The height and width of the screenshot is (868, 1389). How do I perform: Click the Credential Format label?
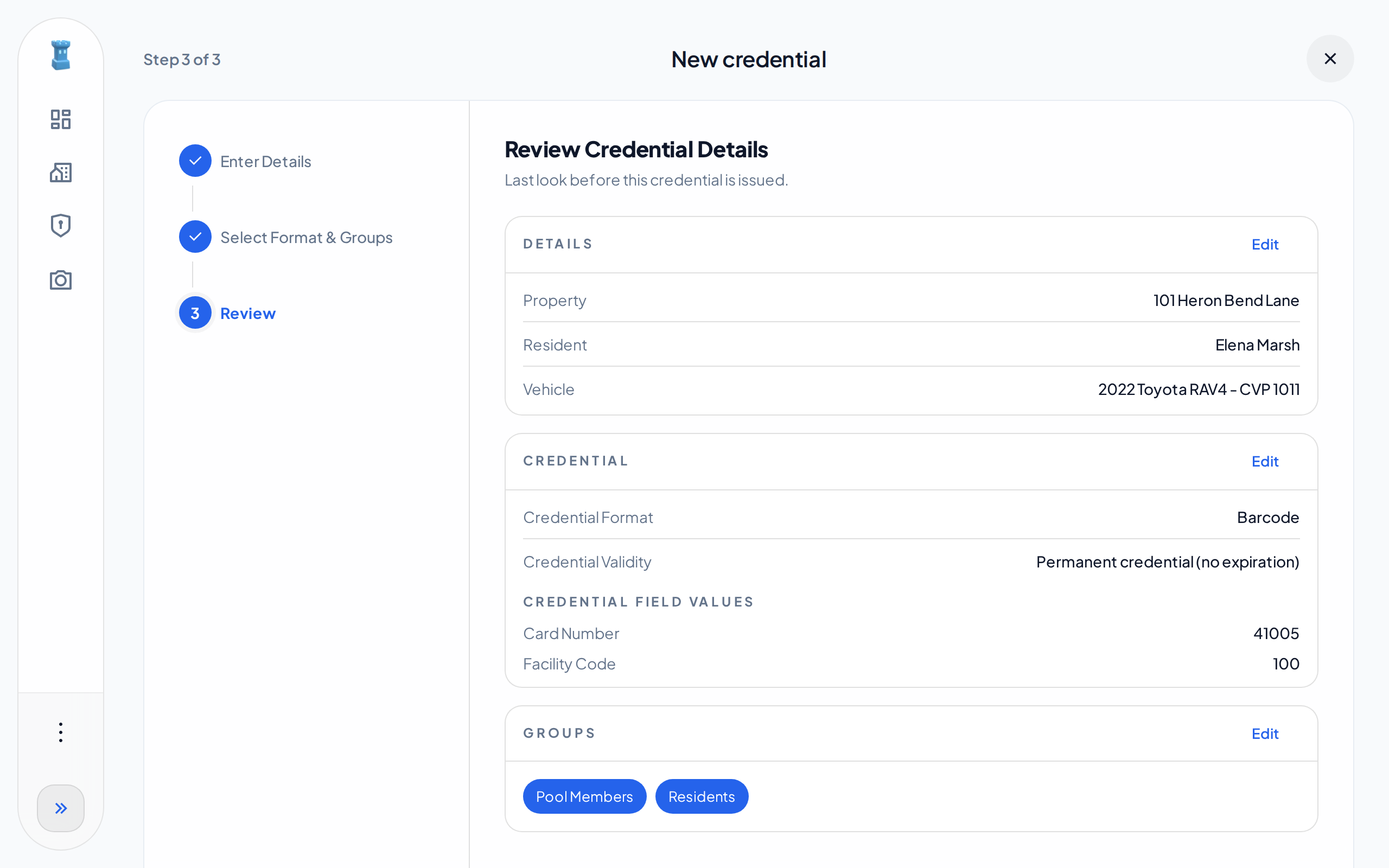coord(588,517)
